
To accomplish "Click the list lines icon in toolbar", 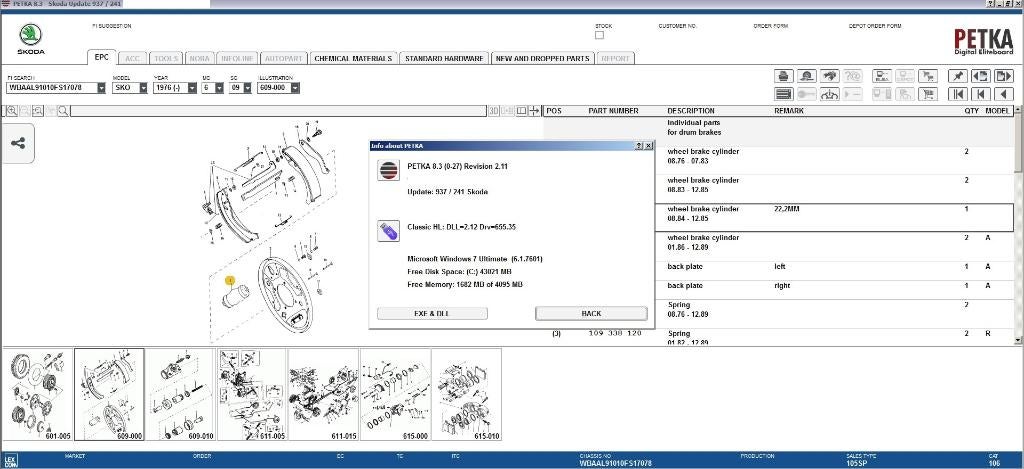I will point(784,94).
